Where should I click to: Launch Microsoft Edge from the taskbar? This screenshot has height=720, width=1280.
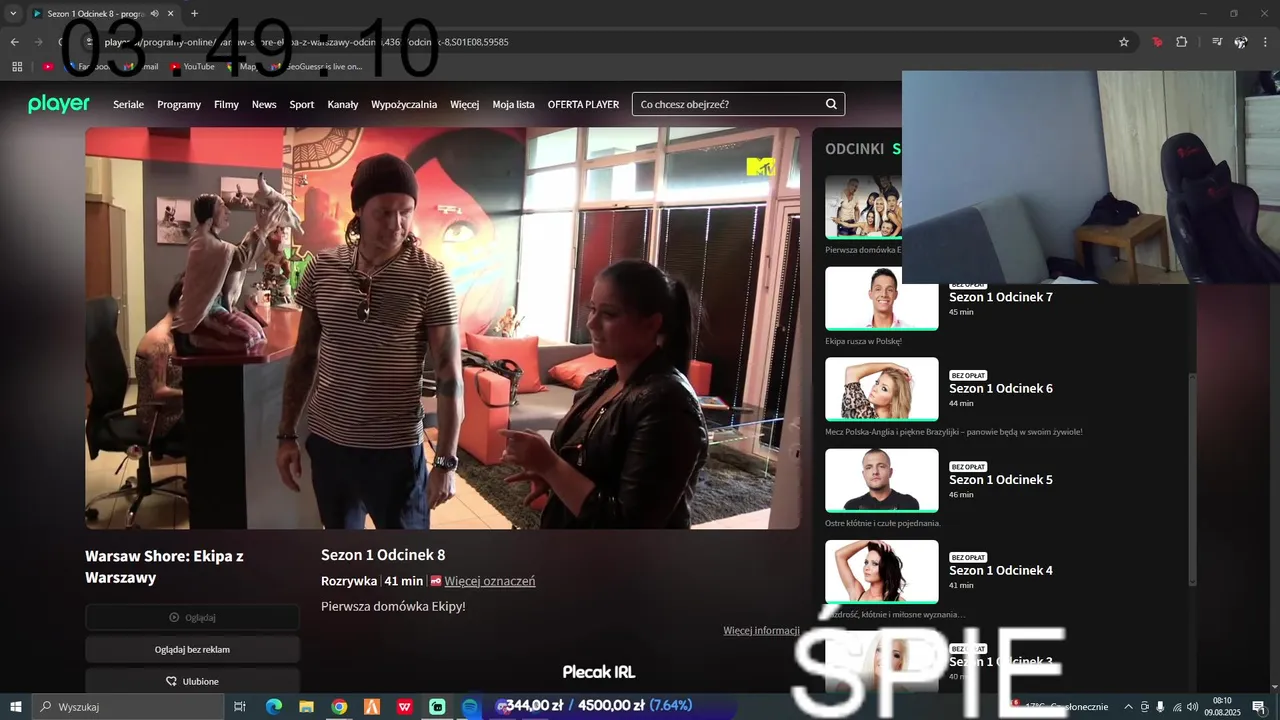pyautogui.click(x=274, y=707)
